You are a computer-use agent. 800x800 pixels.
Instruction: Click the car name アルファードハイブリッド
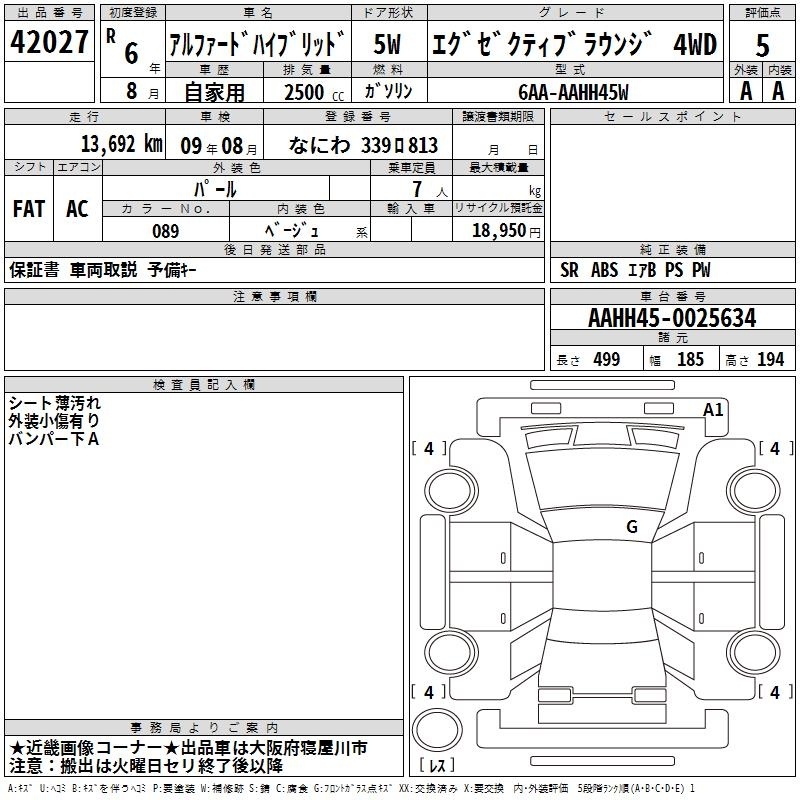point(257,44)
